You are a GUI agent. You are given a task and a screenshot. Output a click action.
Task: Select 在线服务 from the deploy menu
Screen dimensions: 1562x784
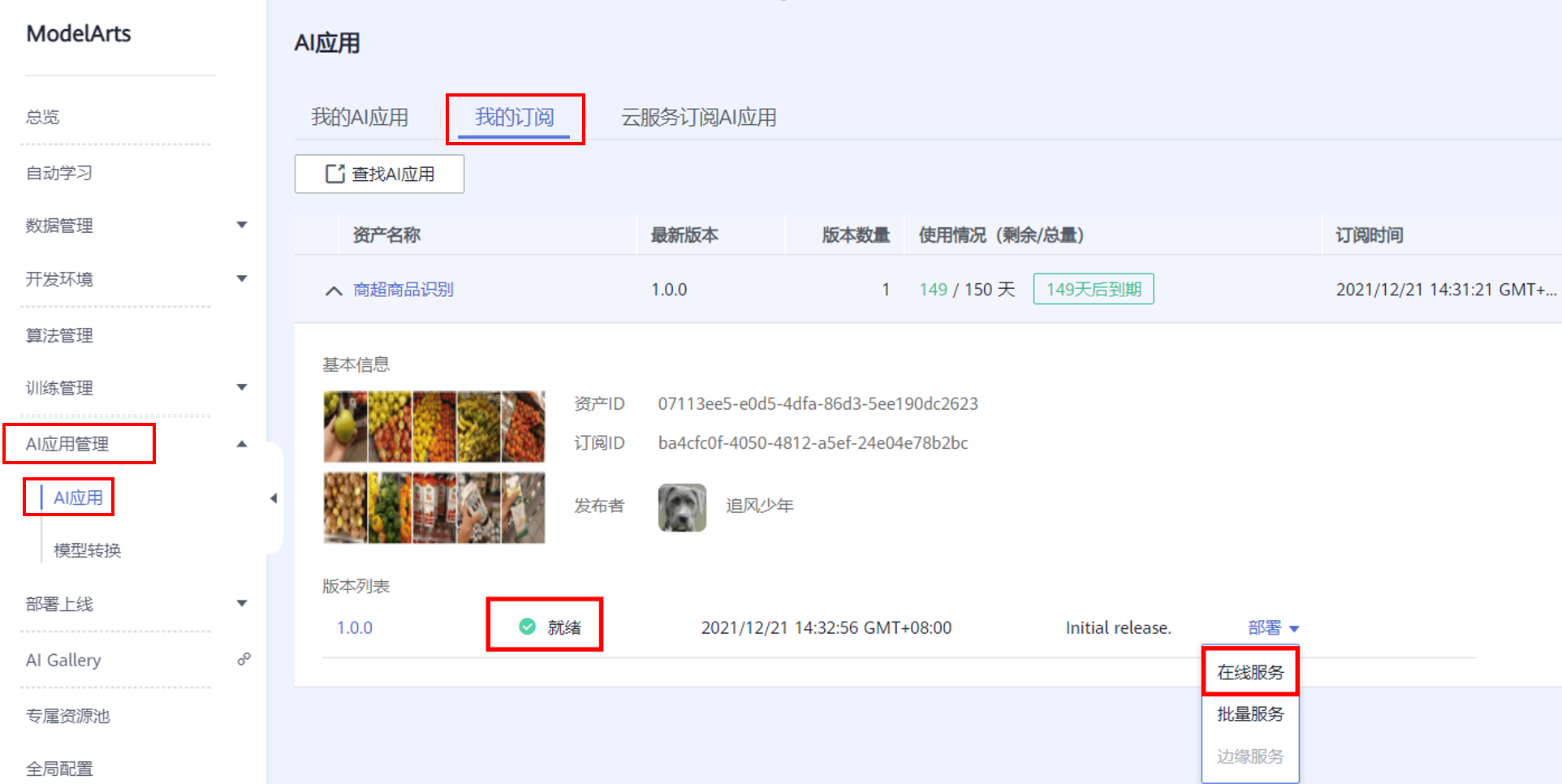coord(1250,672)
